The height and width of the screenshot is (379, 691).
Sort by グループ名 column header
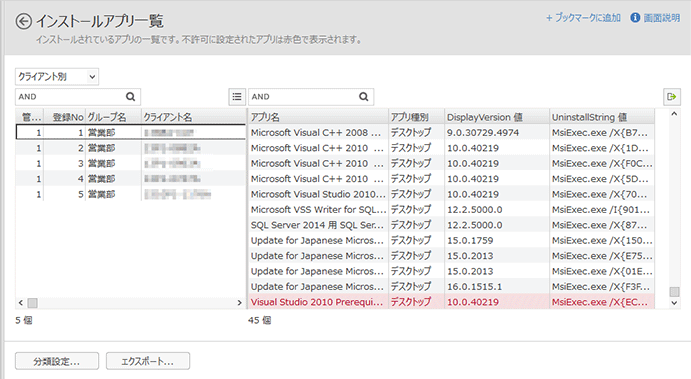(113, 117)
